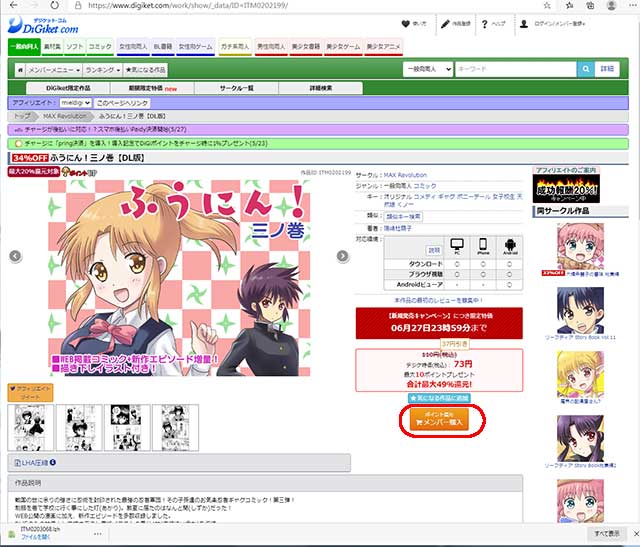640x547 pixels.
Task: Open the blue-haired boy sidebar work thumbnail
Action: point(580,311)
